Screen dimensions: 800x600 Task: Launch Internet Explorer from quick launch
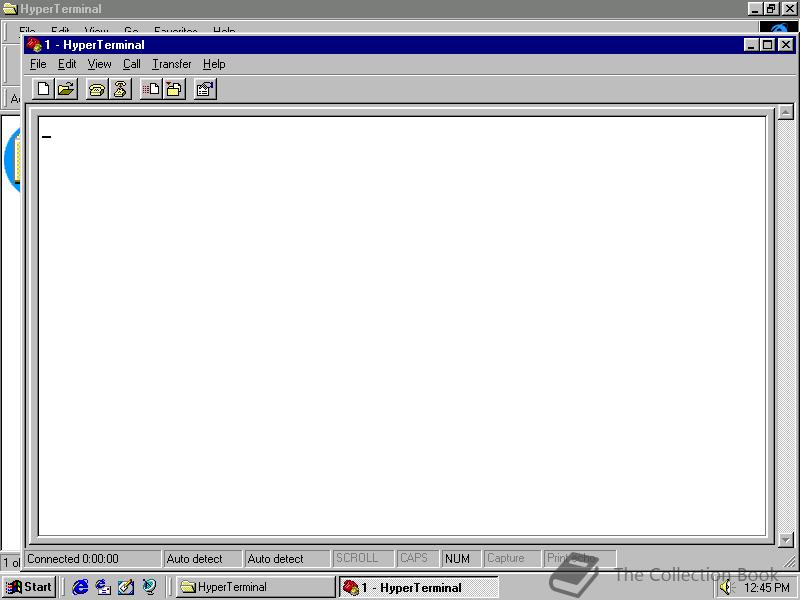(80, 587)
